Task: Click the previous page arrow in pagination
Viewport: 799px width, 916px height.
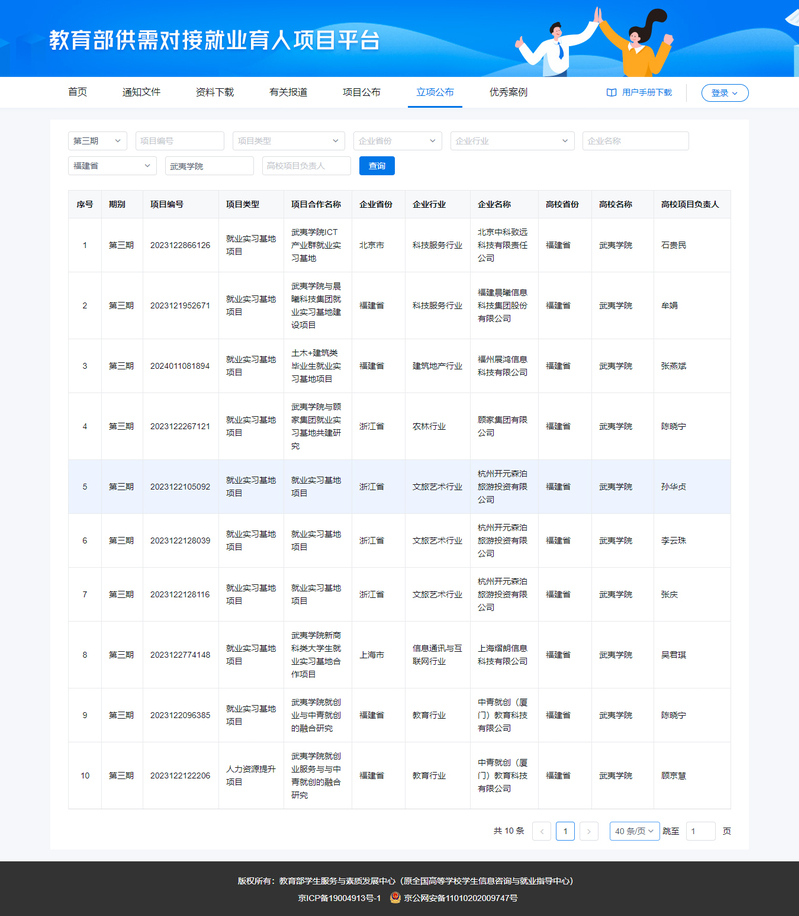Action: (x=542, y=831)
